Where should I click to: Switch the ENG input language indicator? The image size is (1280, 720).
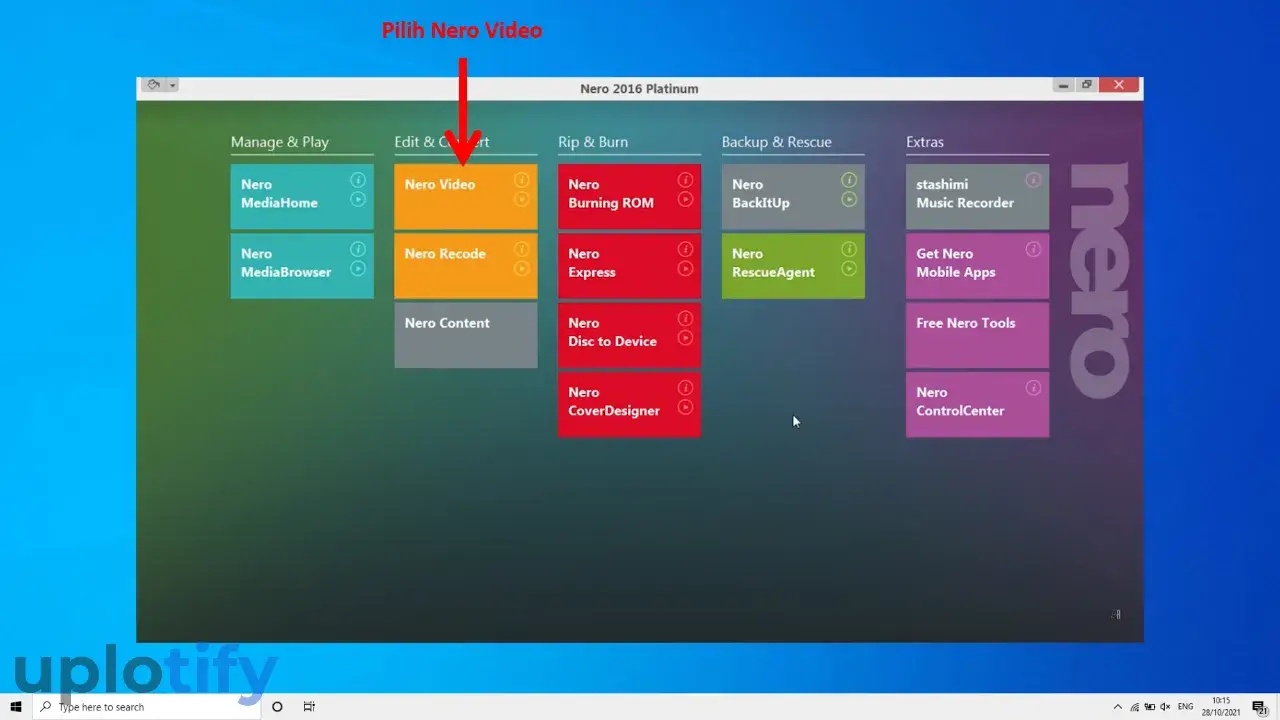click(x=1185, y=707)
